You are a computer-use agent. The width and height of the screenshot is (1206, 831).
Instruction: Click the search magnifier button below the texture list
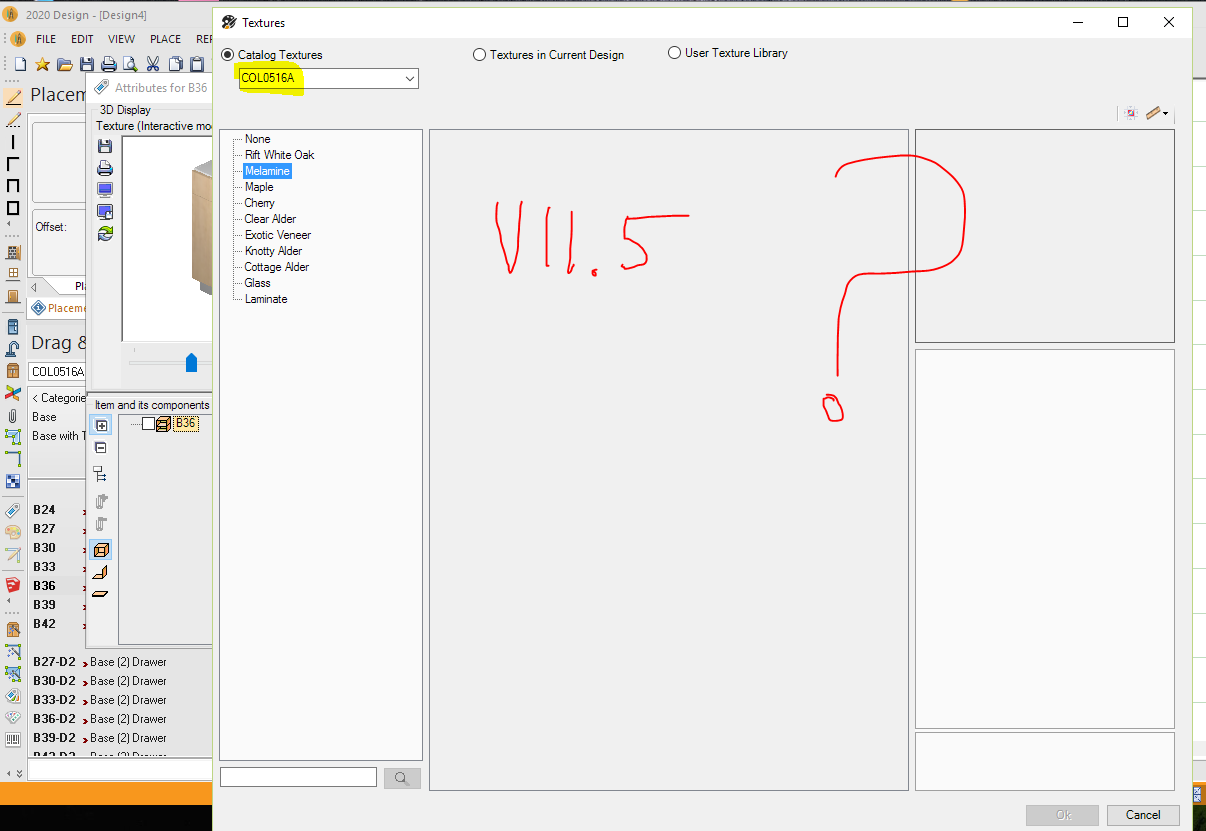[x=402, y=778]
